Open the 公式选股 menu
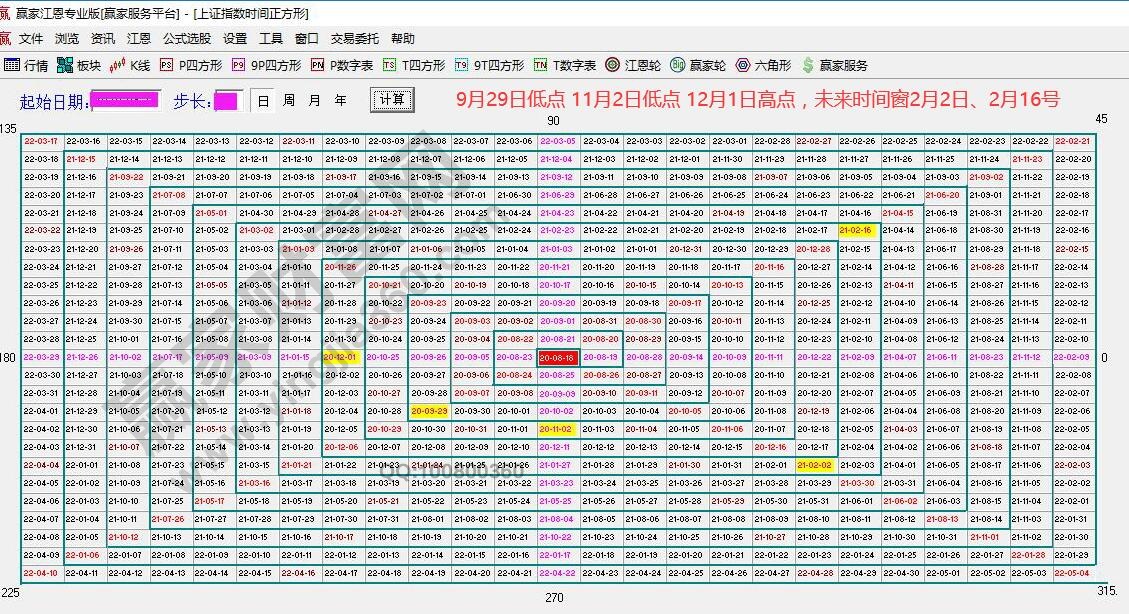This screenshot has height=614, width=1129. (x=187, y=39)
